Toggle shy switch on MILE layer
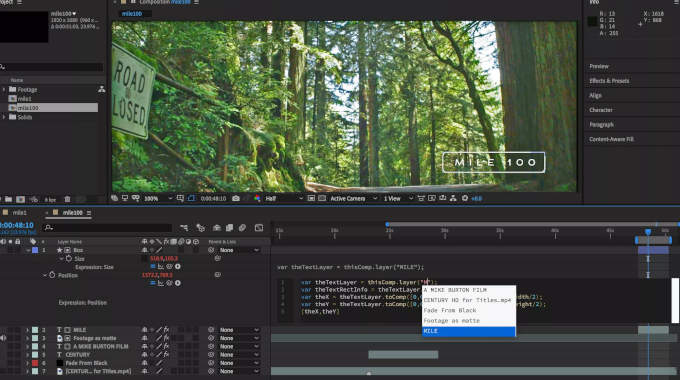The width and height of the screenshot is (680, 380). [144, 330]
